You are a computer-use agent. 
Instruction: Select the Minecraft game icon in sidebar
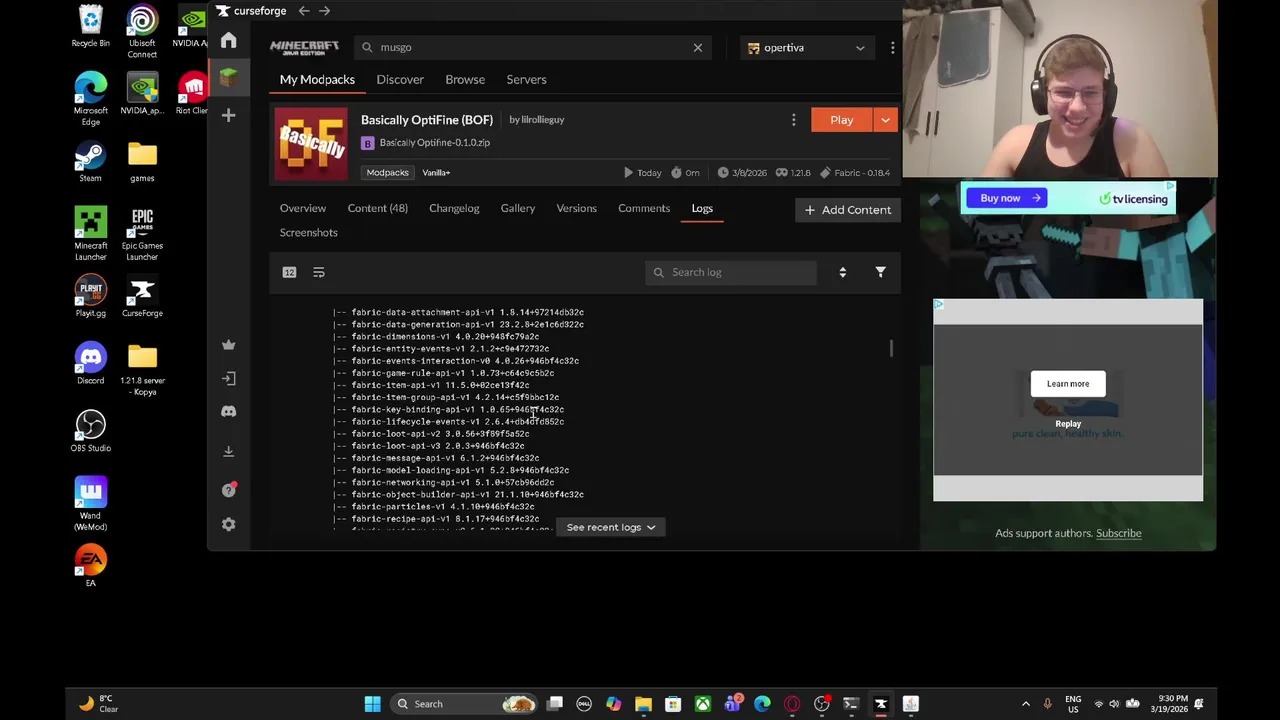(x=229, y=78)
